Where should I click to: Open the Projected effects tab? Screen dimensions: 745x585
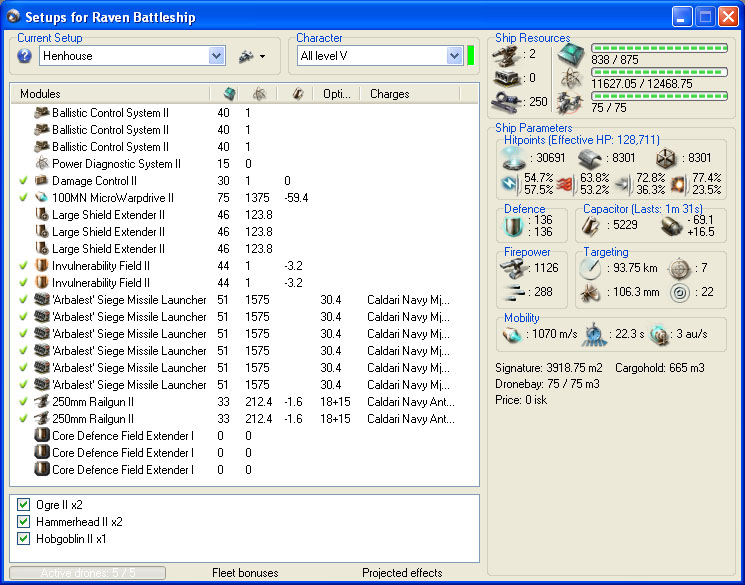point(402,573)
